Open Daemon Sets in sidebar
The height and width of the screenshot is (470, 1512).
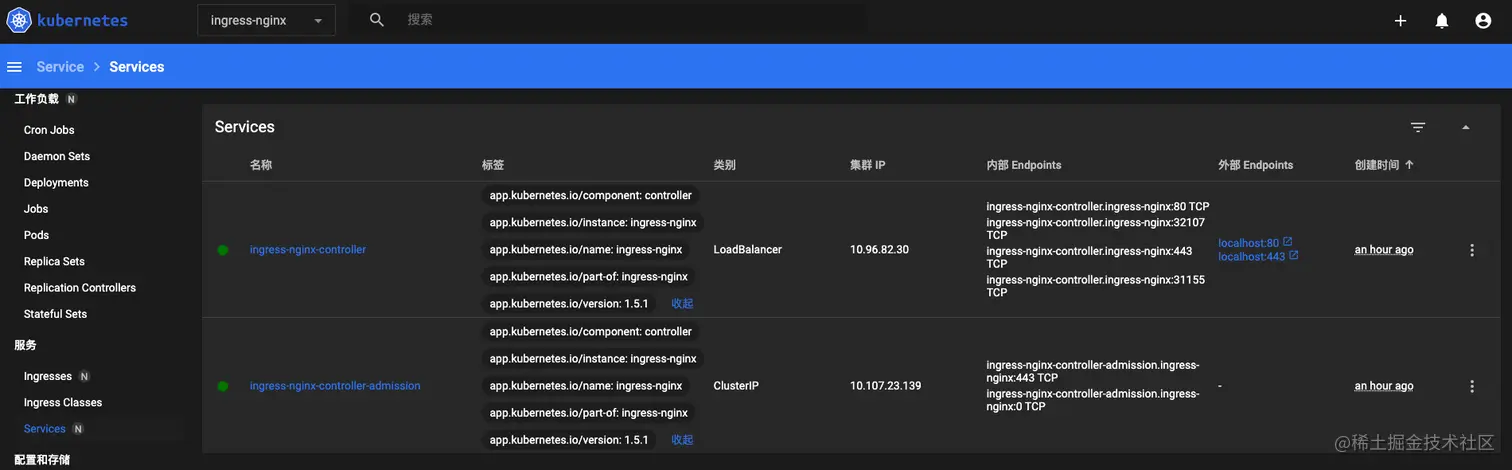(57, 156)
